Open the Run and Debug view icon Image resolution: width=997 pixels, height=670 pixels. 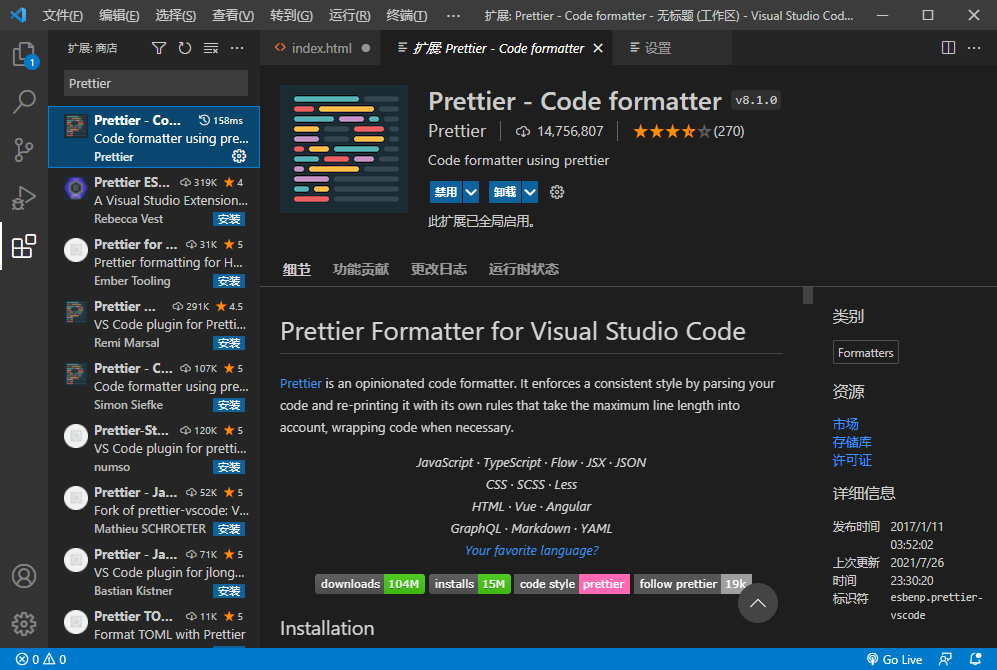point(24,198)
